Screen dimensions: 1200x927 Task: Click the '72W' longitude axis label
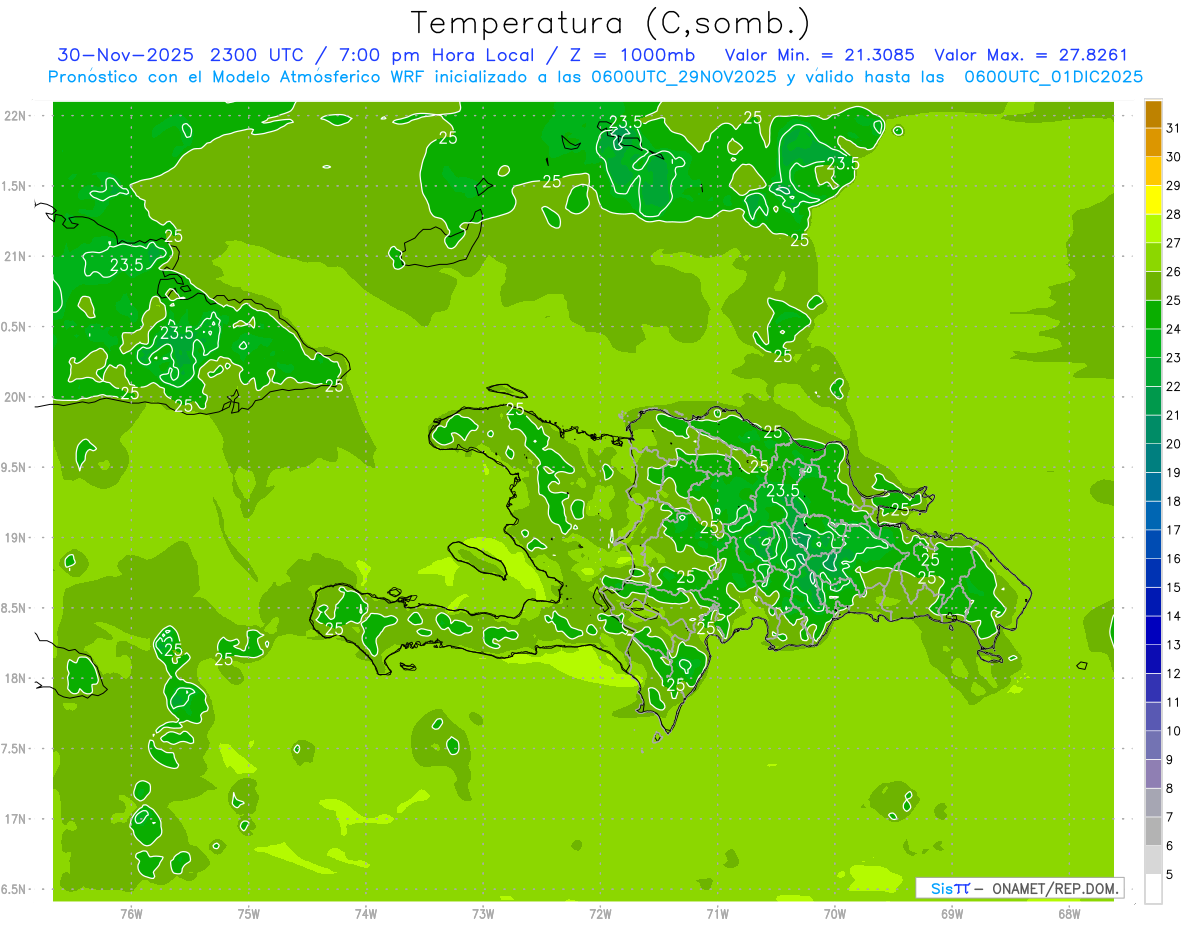point(600,913)
